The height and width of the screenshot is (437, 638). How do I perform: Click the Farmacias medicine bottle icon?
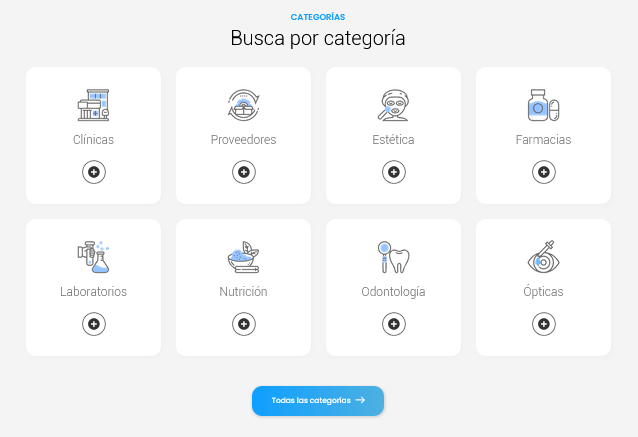543,104
